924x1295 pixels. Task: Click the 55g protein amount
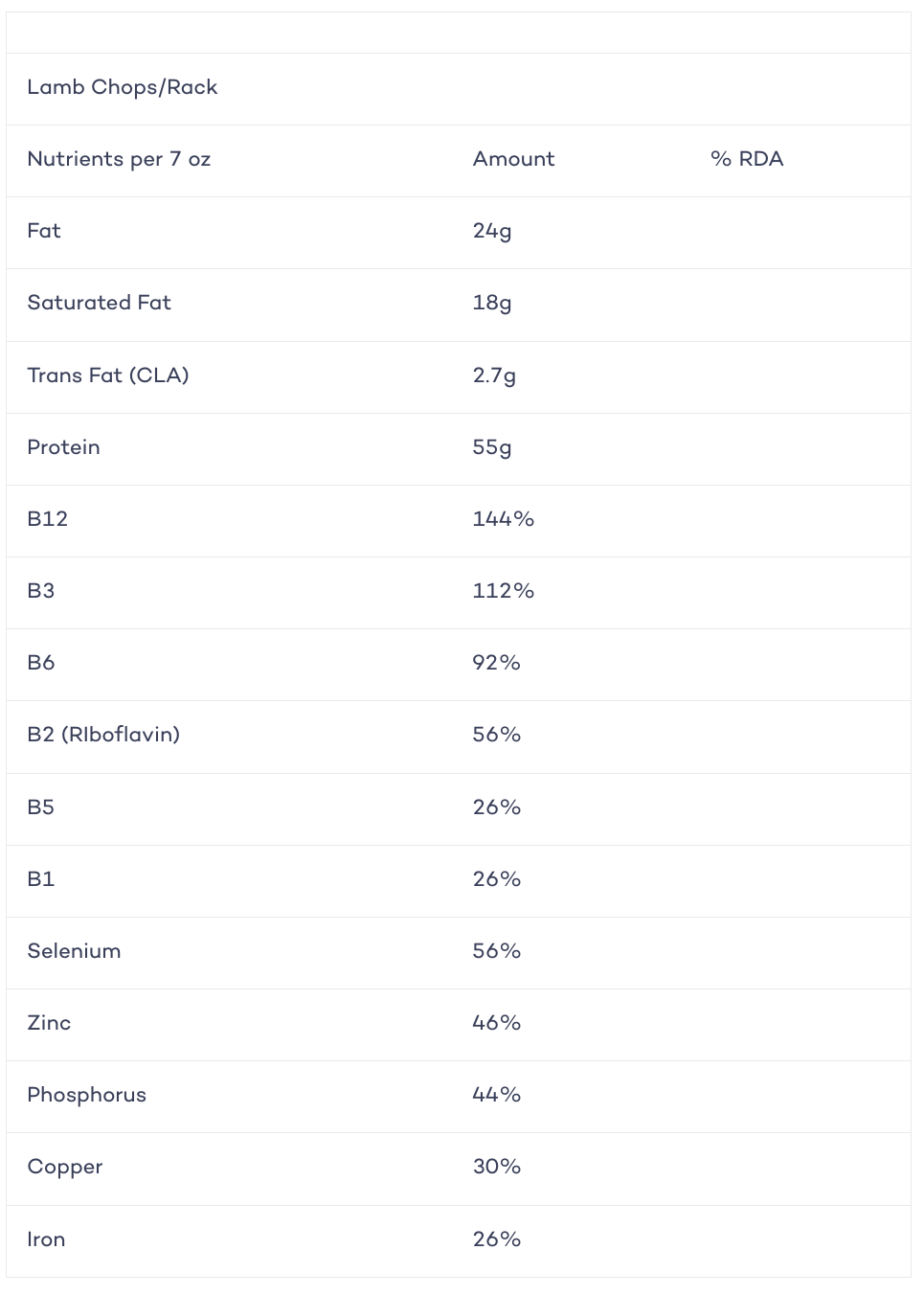click(492, 447)
